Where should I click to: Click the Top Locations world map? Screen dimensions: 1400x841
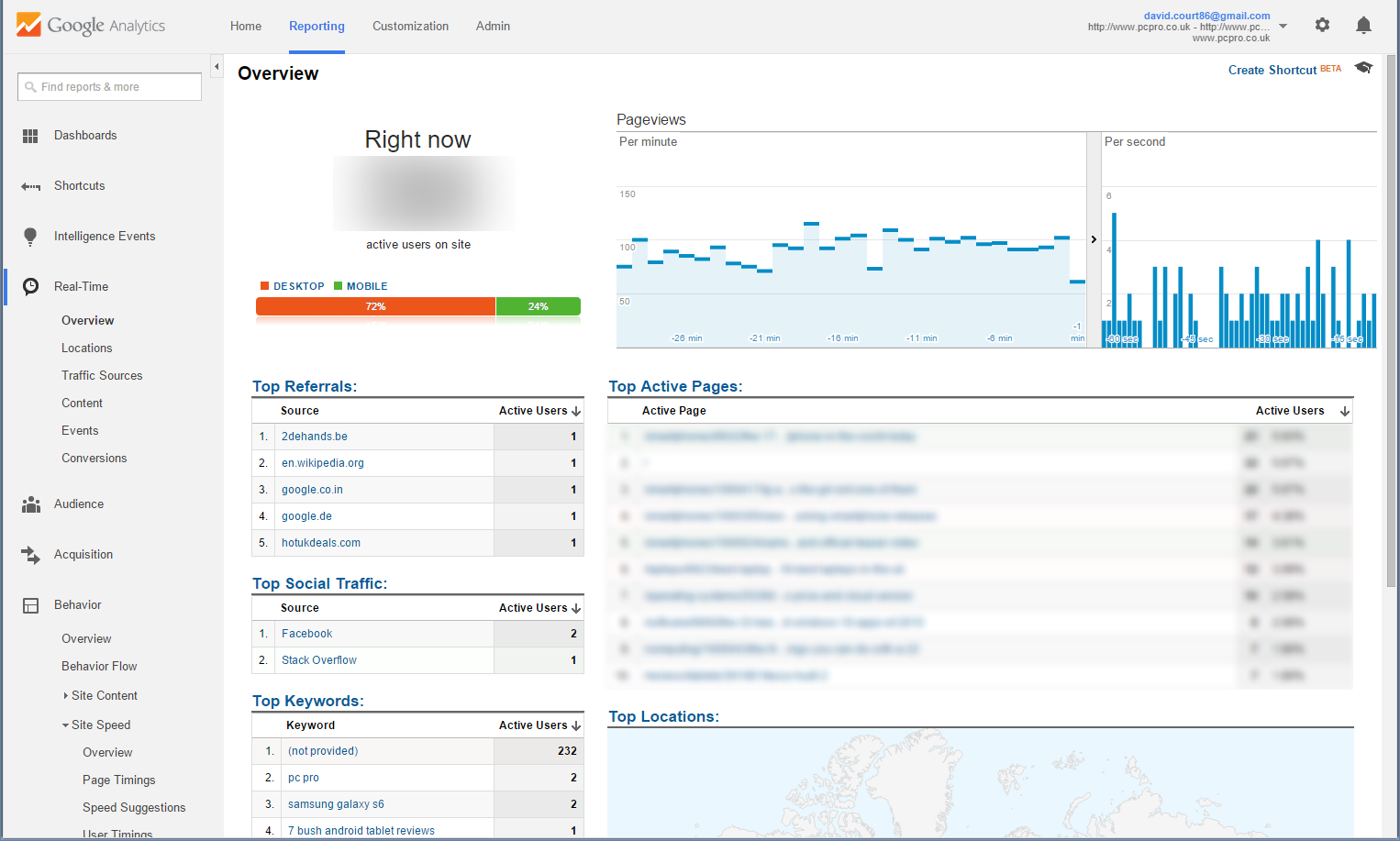(981, 783)
